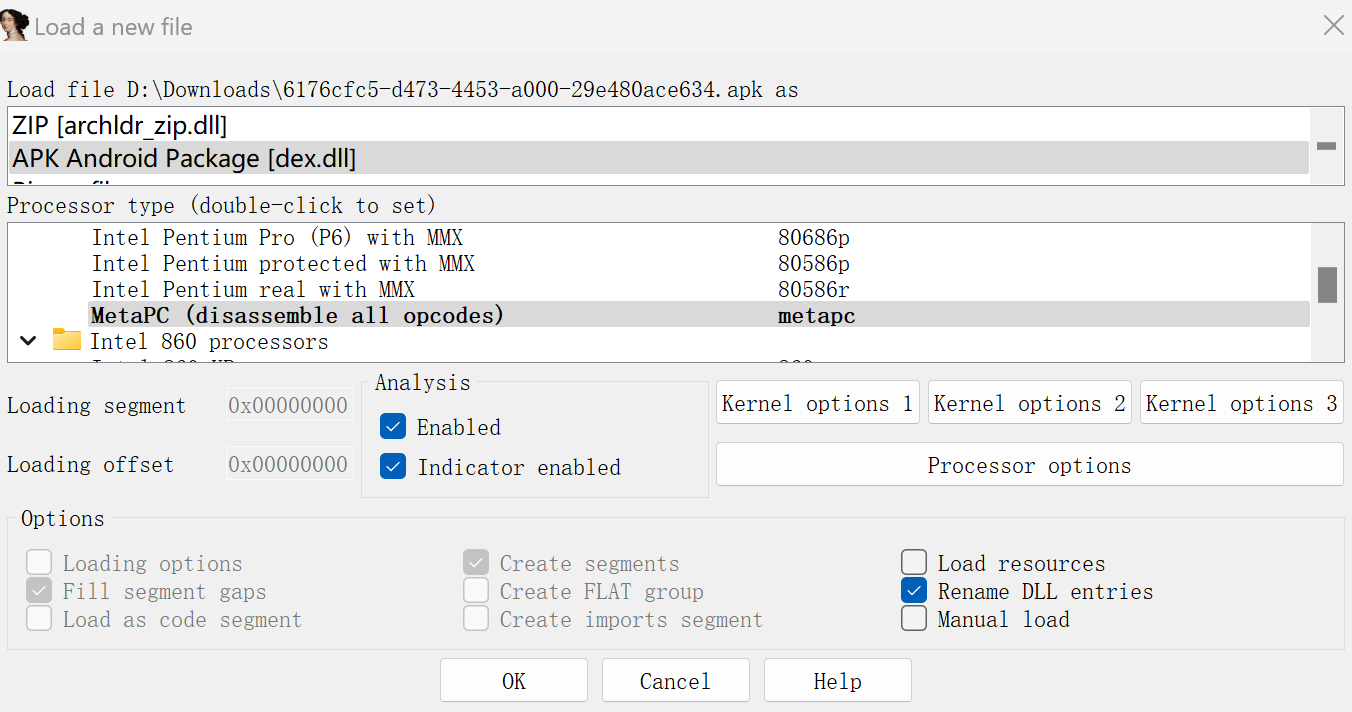Click the Processor options button
Screen dimensions: 1352x712
(x=1029, y=465)
